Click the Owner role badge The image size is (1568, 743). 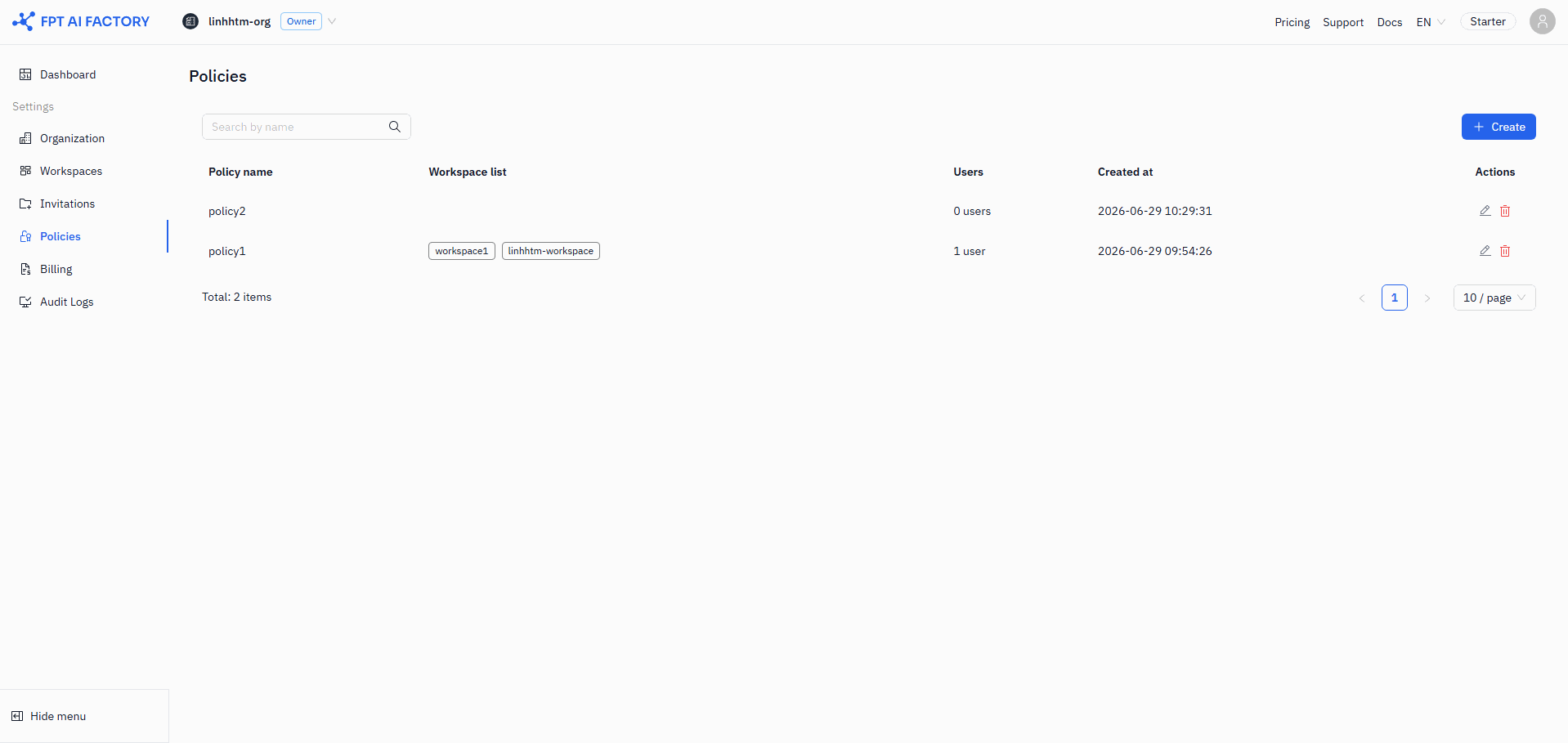point(301,21)
